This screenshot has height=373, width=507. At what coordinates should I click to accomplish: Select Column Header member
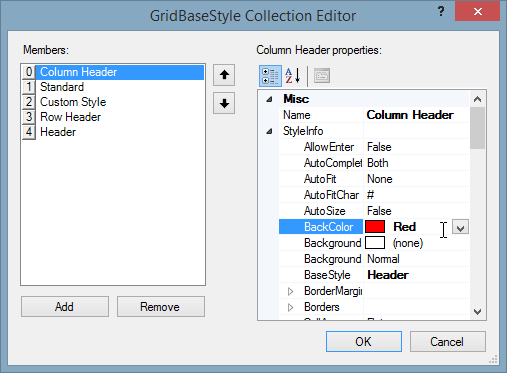pyautogui.click(x=120, y=72)
